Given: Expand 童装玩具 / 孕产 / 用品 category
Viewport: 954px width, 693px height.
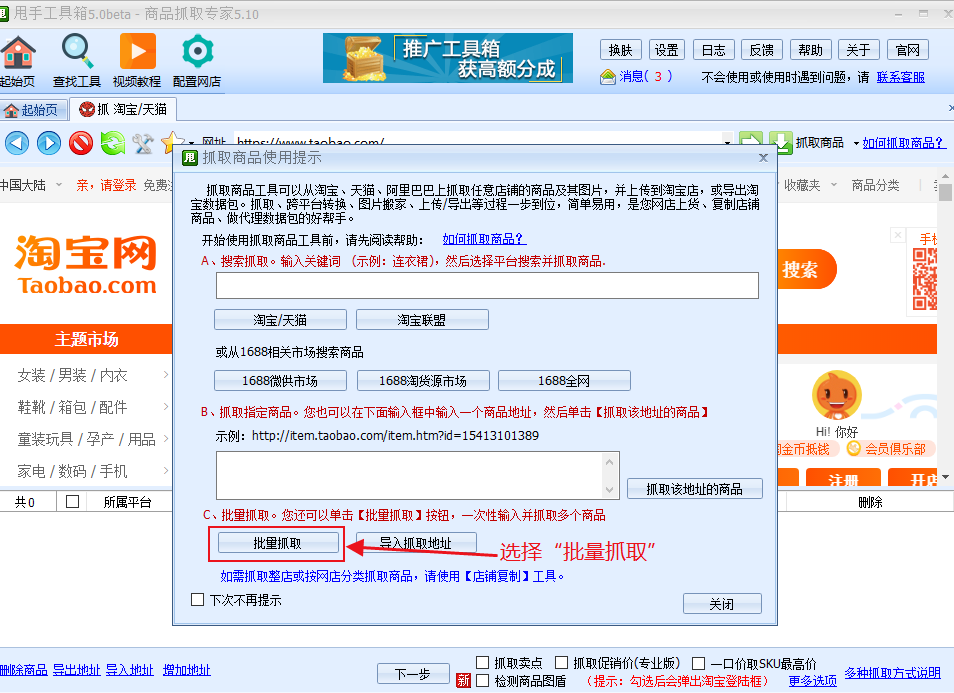Looking at the screenshot, I should click(165, 438).
